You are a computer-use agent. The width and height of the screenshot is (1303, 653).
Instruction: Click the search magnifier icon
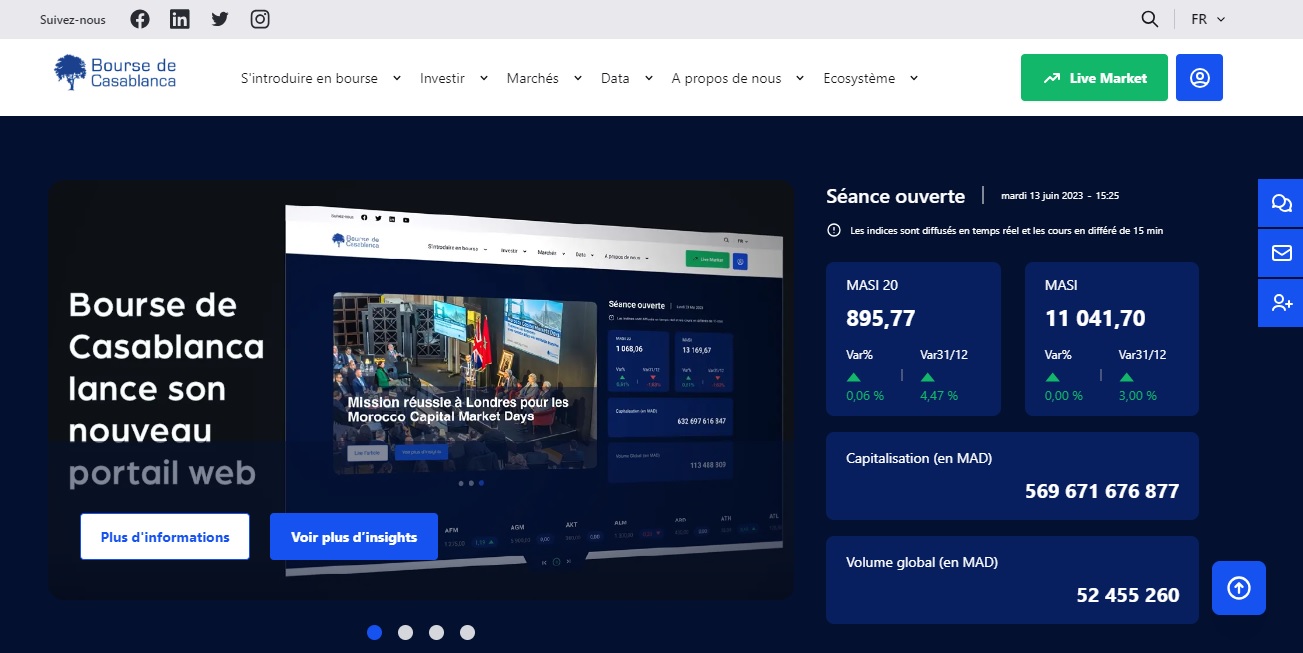tap(1150, 19)
